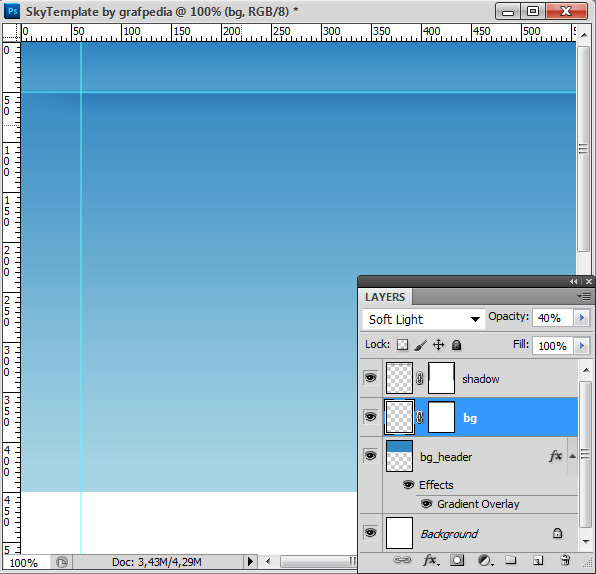Click the Gradient Overlay effect label
The width and height of the screenshot is (596, 574).
478,504
